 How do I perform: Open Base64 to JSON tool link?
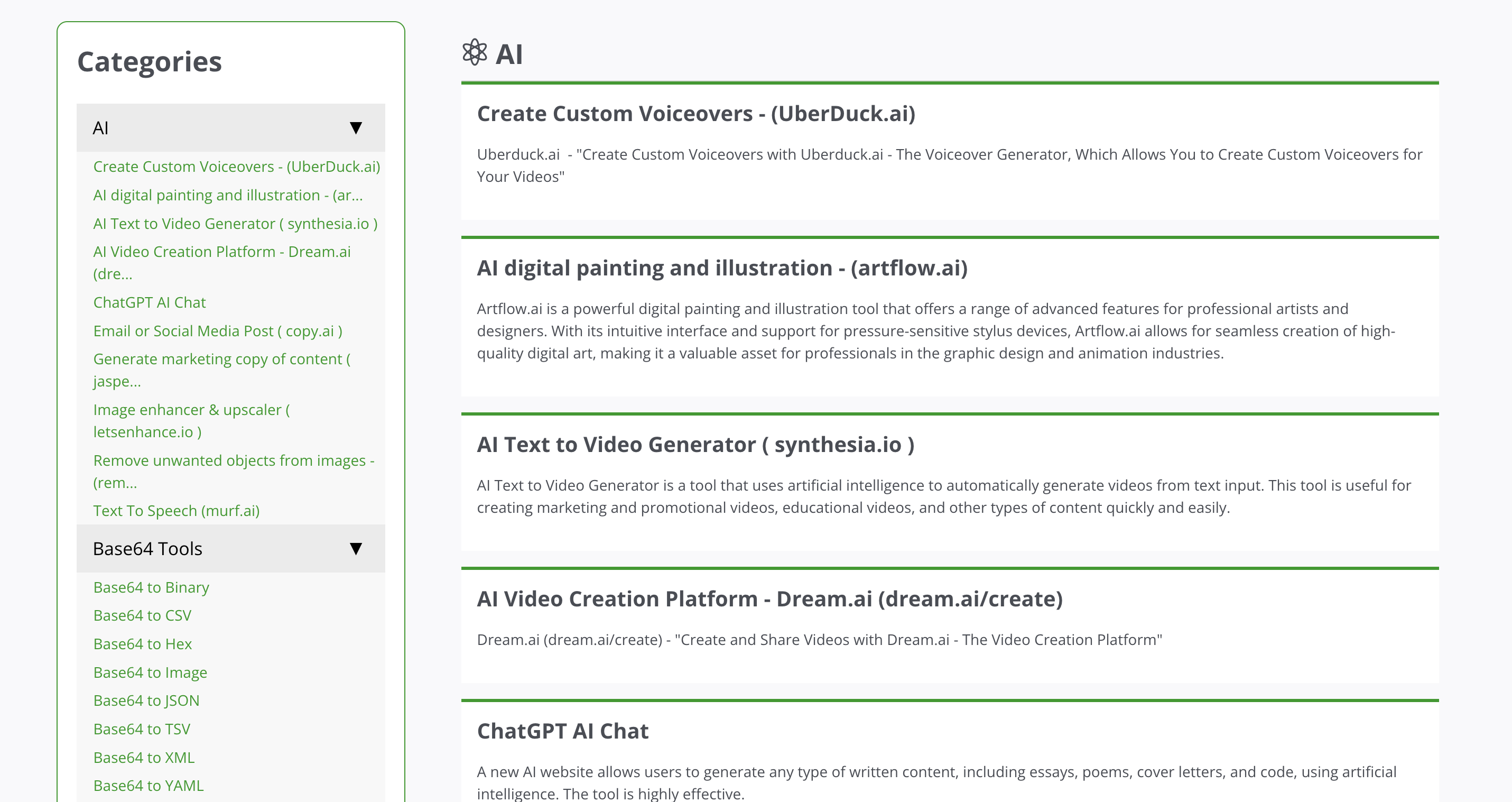[x=146, y=700]
